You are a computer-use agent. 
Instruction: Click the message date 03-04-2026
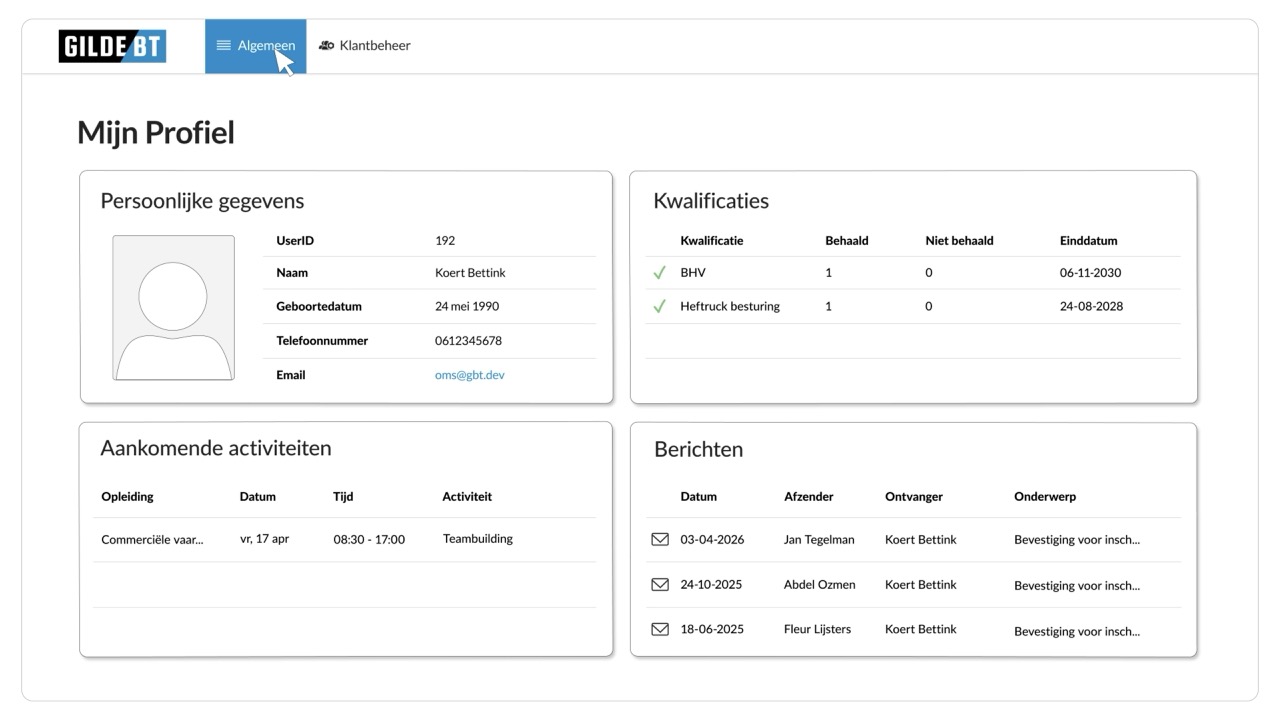pos(712,540)
